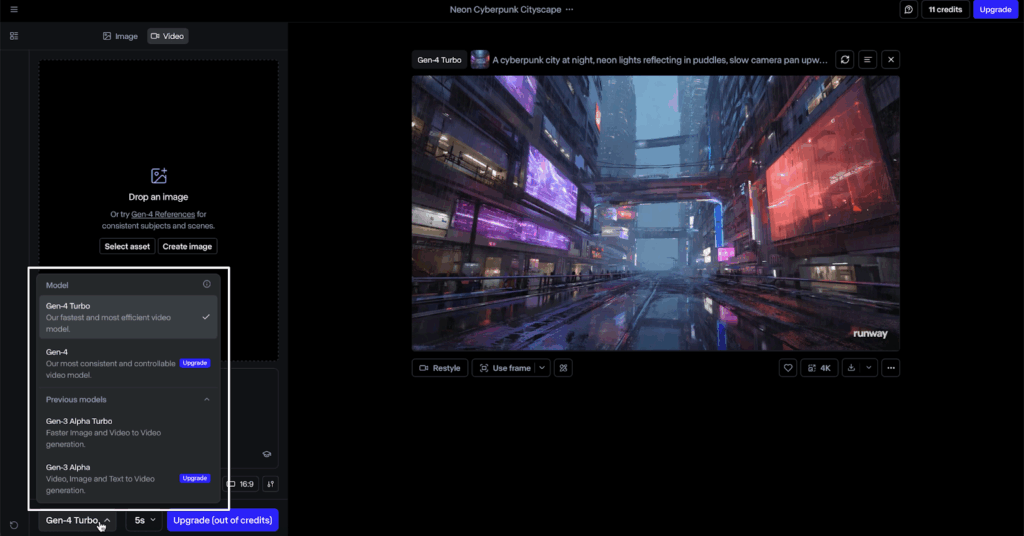Switch to the Image tab

120,36
